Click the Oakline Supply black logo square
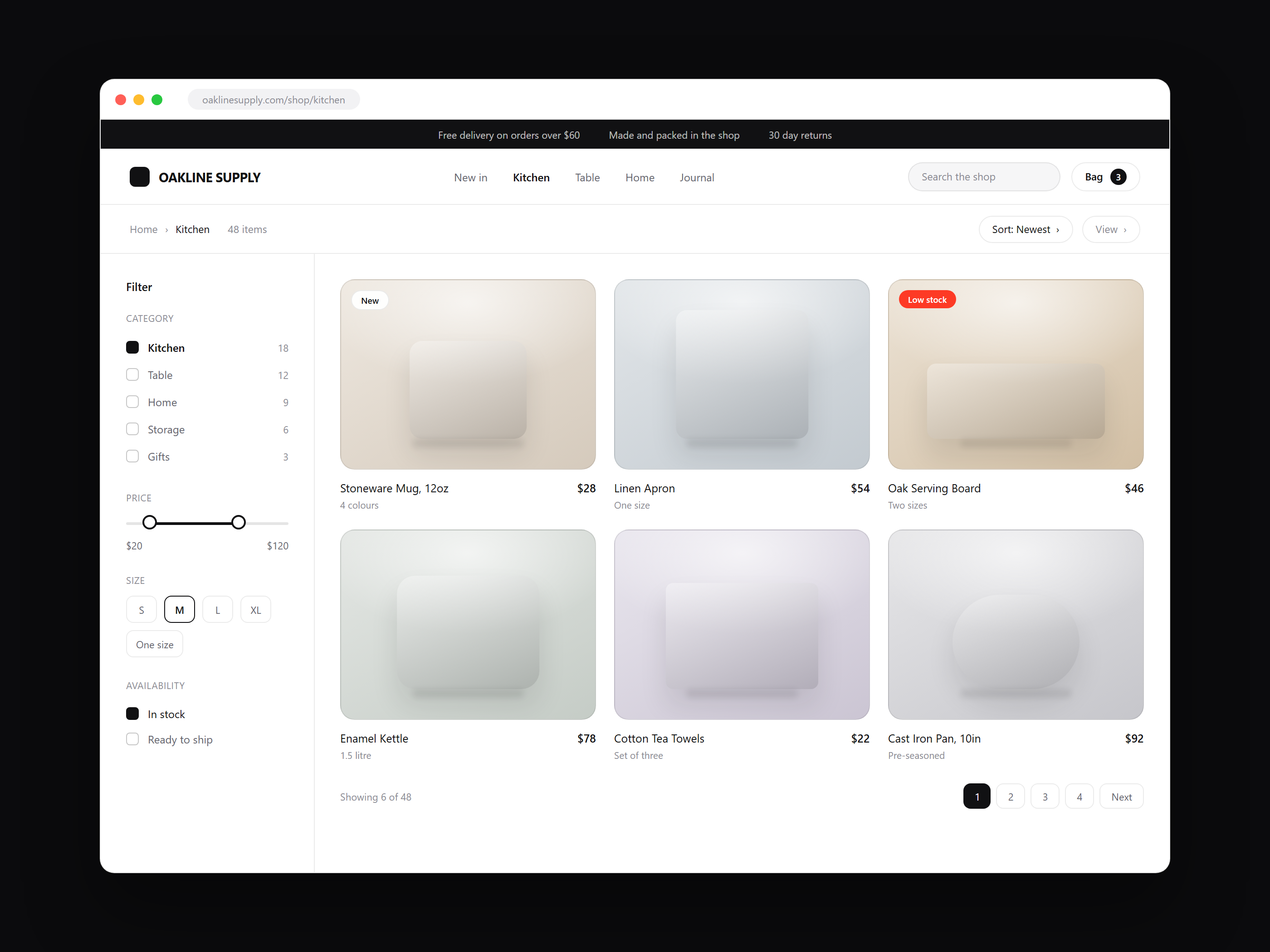 click(x=140, y=177)
